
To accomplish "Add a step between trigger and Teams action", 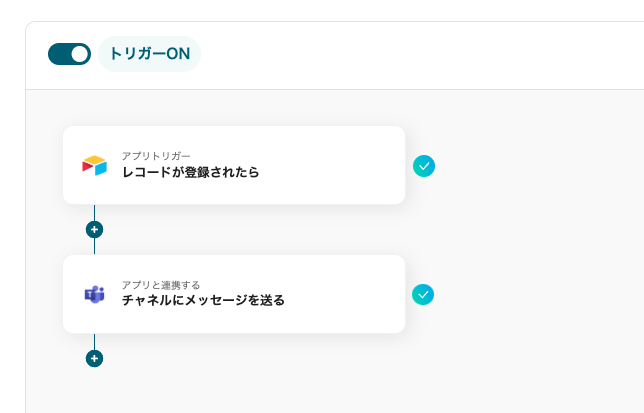I will (x=94, y=229).
